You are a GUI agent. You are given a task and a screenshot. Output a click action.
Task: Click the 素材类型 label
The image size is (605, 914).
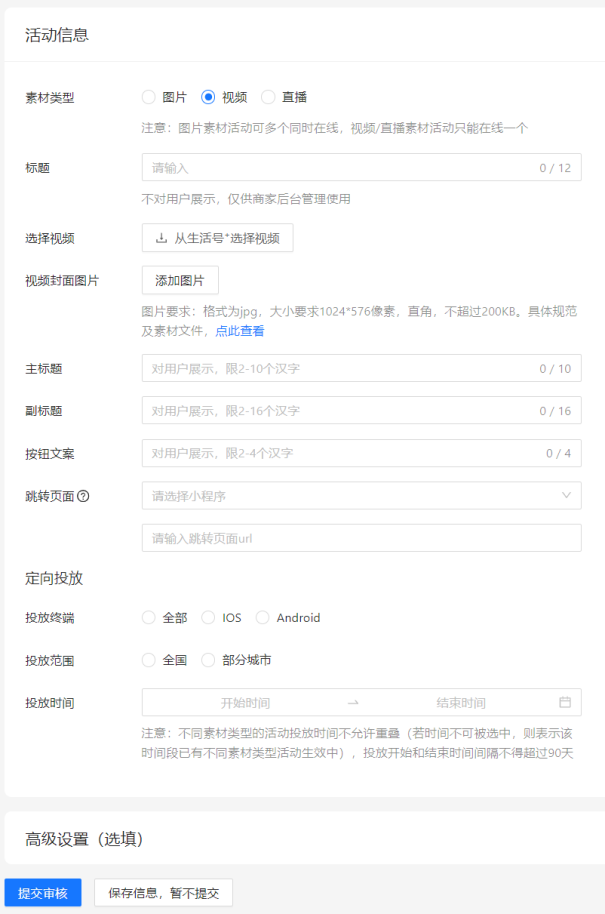50,98
